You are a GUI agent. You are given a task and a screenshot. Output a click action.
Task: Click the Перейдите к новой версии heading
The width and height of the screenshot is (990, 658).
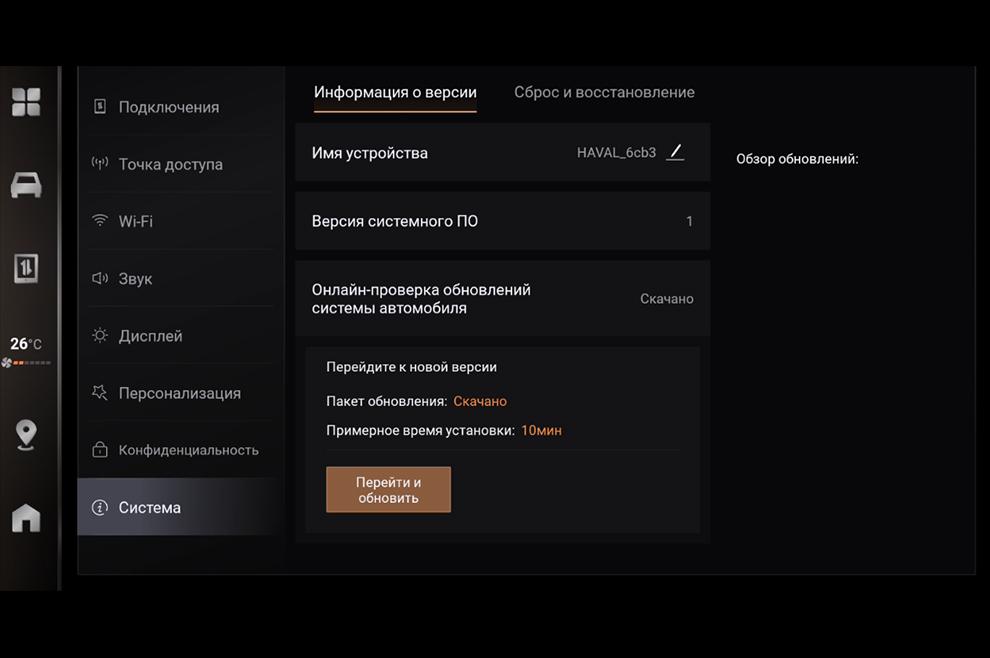pyautogui.click(x=412, y=367)
